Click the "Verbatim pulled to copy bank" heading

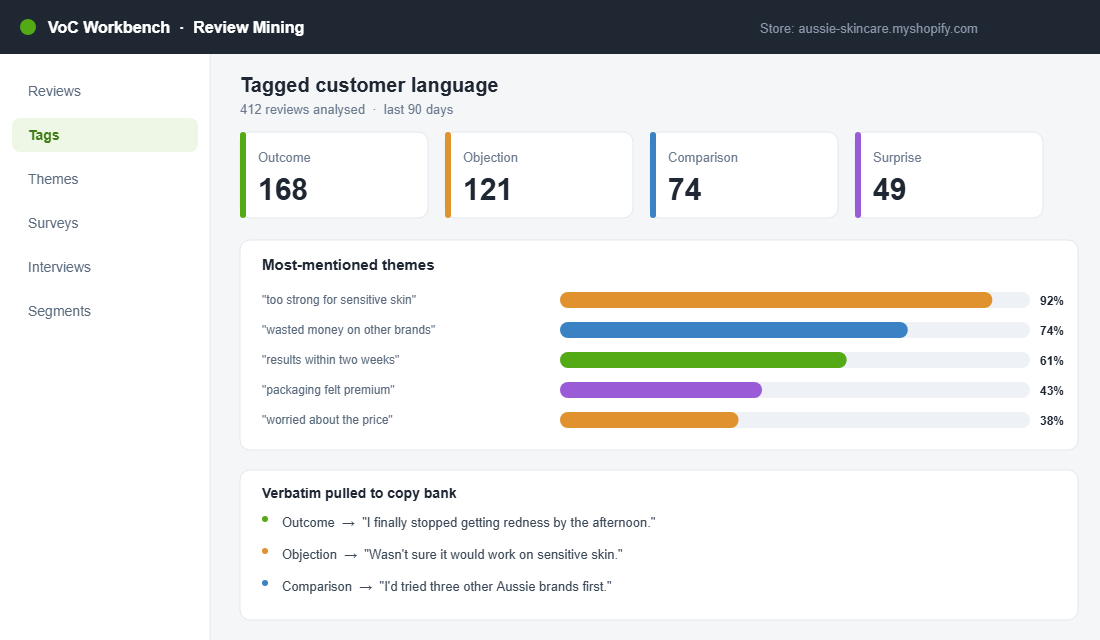point(359,493)
